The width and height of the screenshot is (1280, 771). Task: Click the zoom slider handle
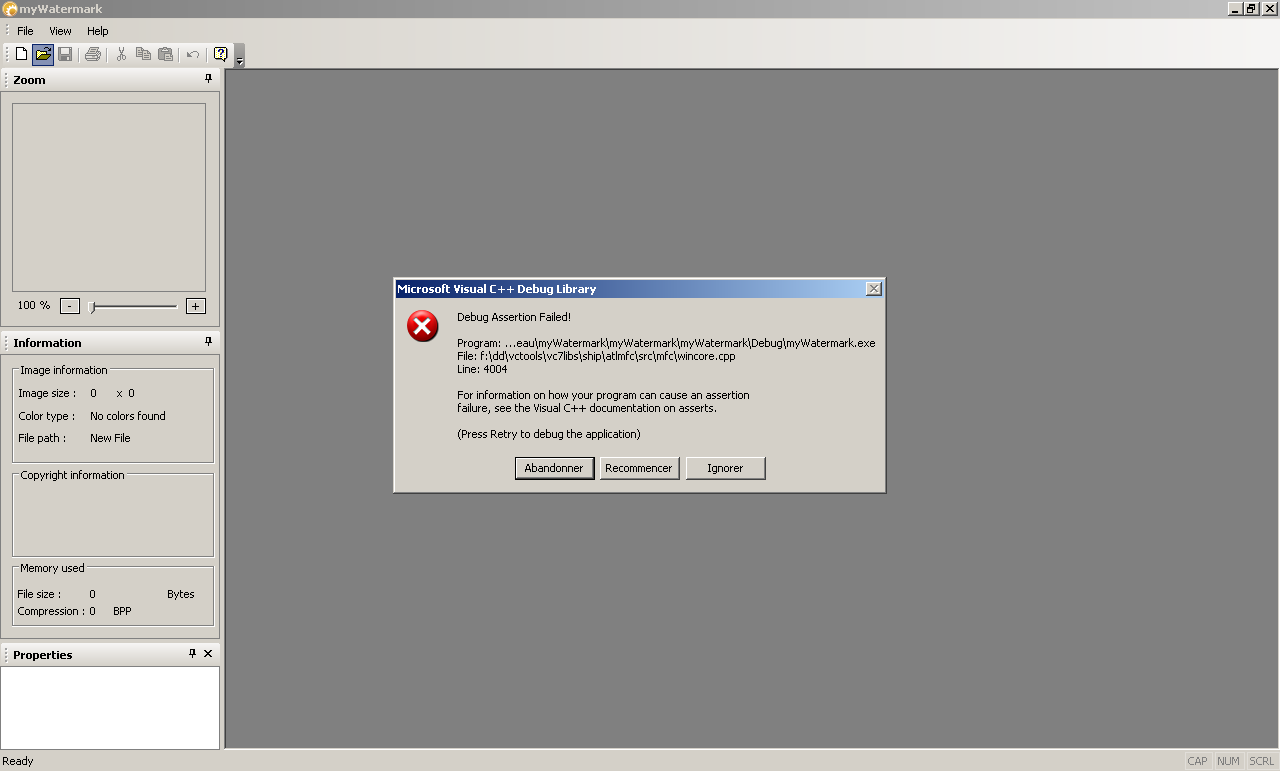pos(92,307)
